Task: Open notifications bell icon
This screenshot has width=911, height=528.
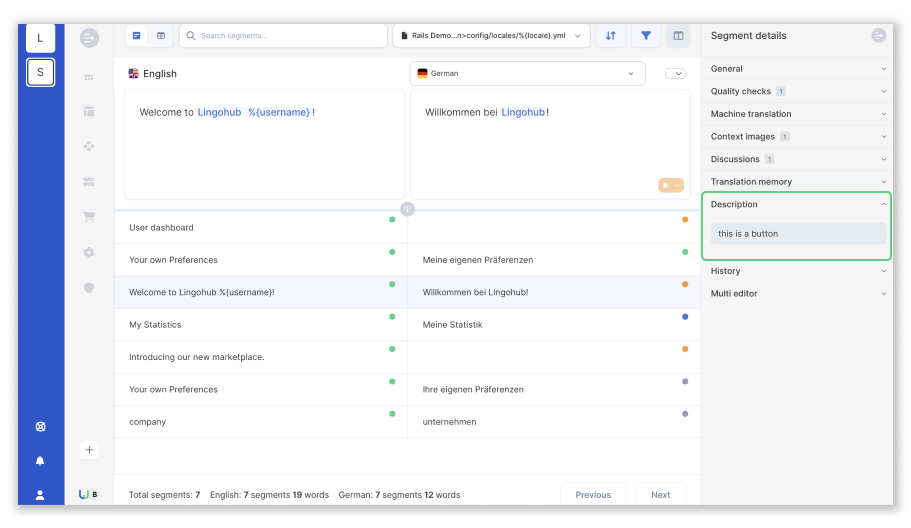Action: pyautogui.click(x=40, y=461)
